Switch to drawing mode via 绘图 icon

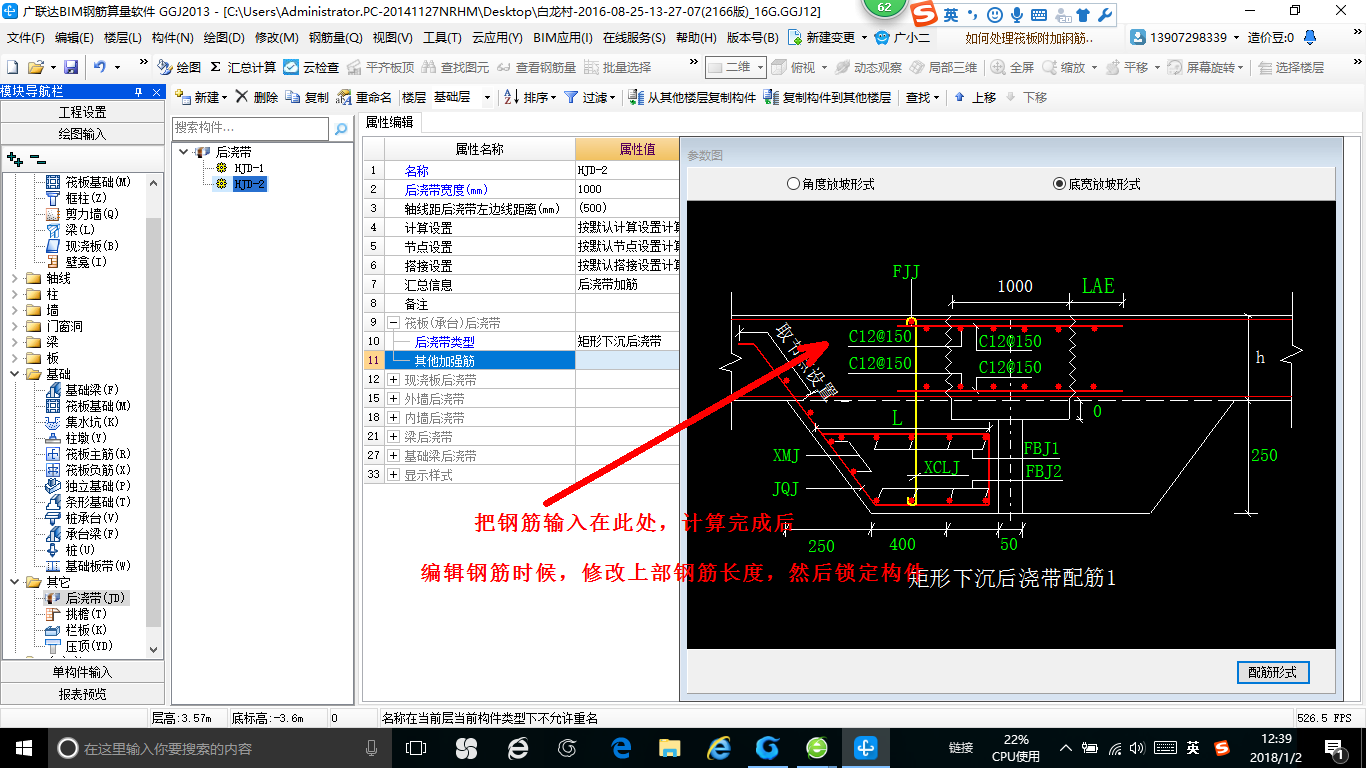(179, 67)
